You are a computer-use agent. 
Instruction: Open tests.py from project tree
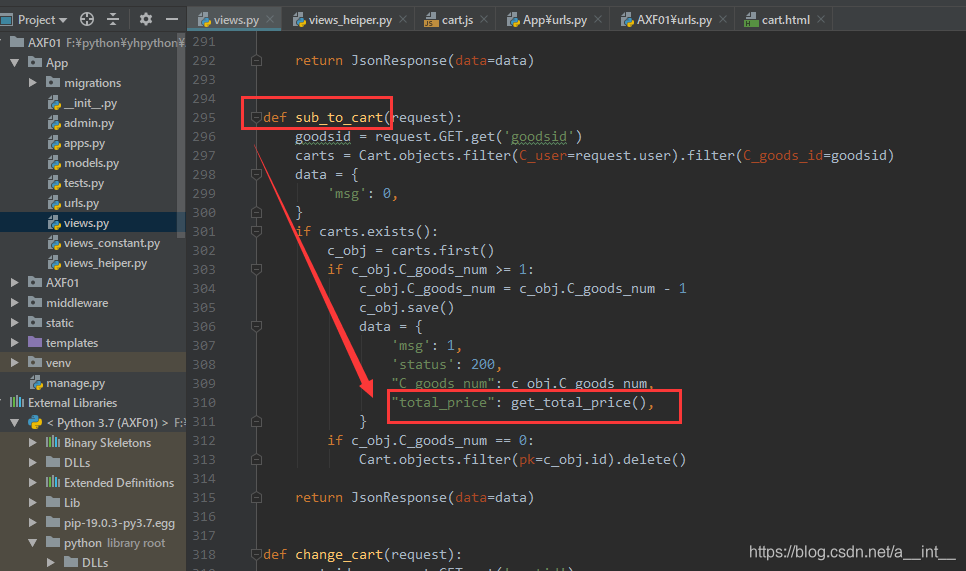pyautogui.click(x=84, y=183)
